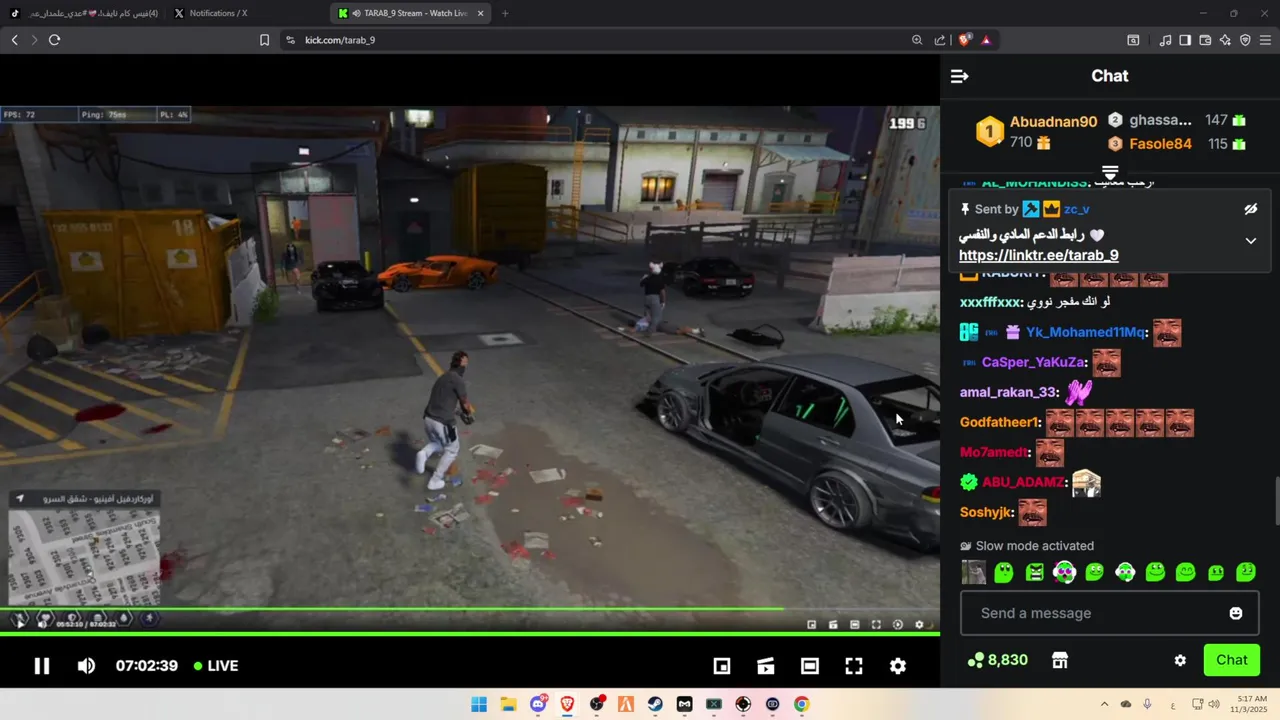1280x720 pixels.
Task: View channel points balance 8,830
Action: tap(997, 660)
